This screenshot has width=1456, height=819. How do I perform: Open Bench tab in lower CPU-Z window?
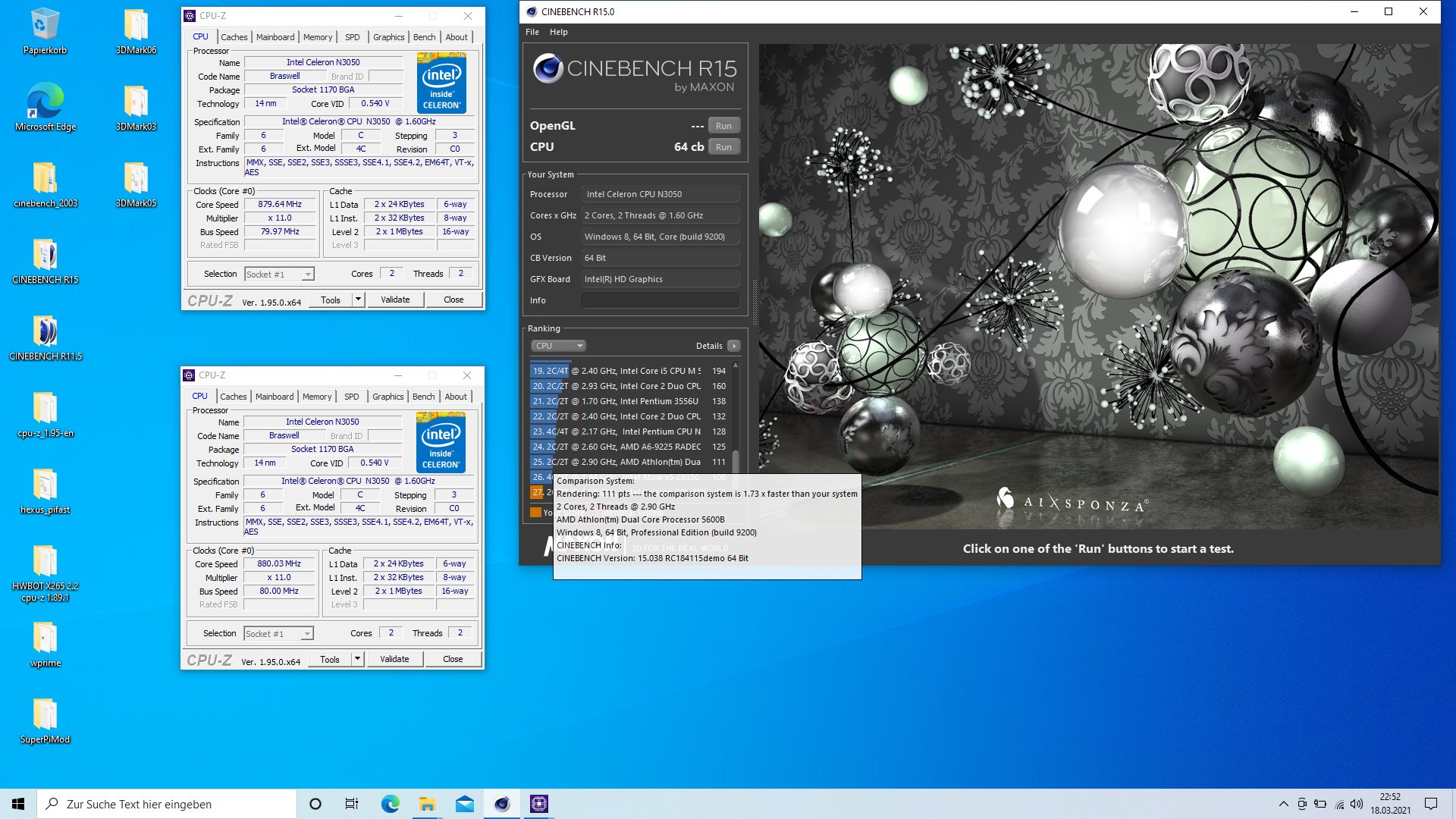pos(424,397)
